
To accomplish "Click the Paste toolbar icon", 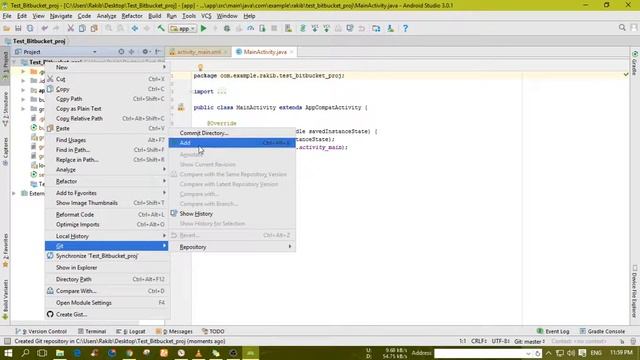I will tap(94, 29).
